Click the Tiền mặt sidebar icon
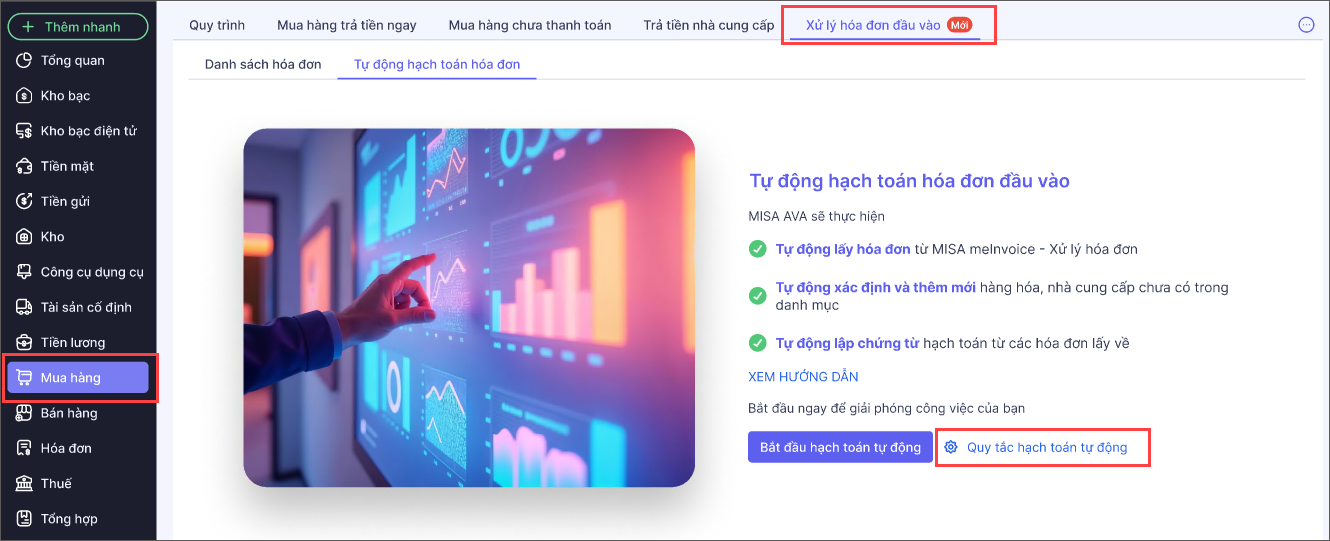Screen dimensions: 1330x541 click(25, 166)
